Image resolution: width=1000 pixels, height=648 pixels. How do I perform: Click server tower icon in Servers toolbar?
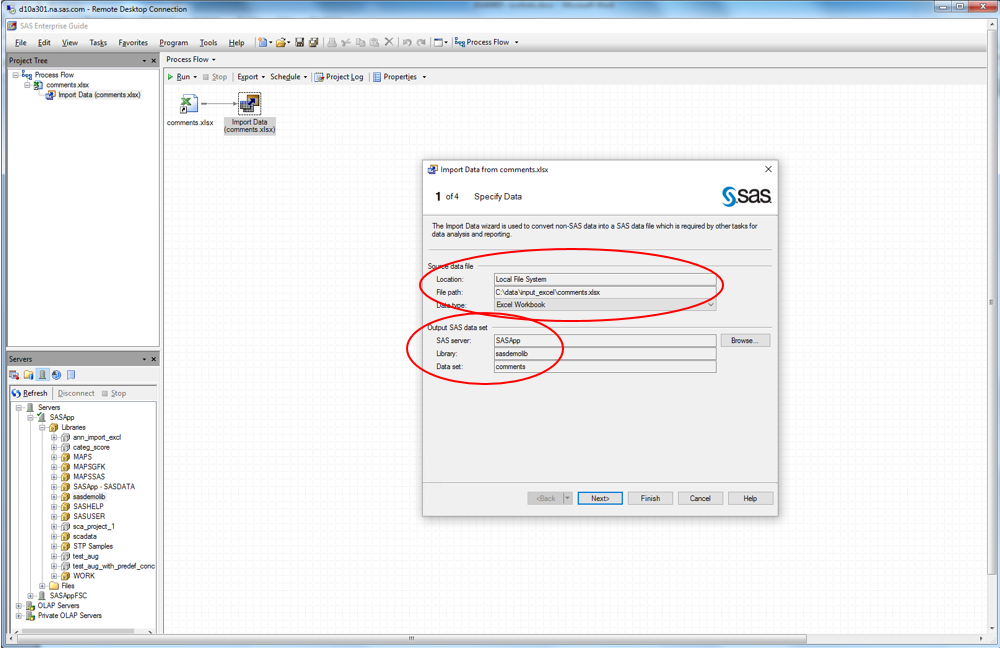[x=42, y=375]
